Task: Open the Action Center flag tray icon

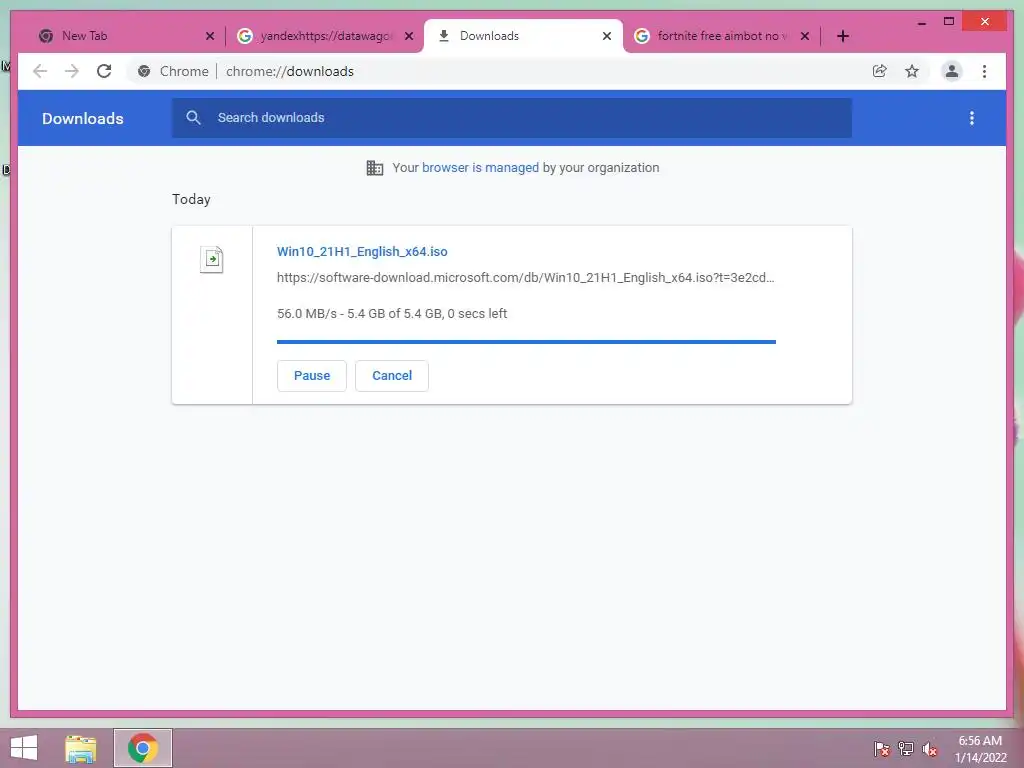Action: (x=882, y=748)
